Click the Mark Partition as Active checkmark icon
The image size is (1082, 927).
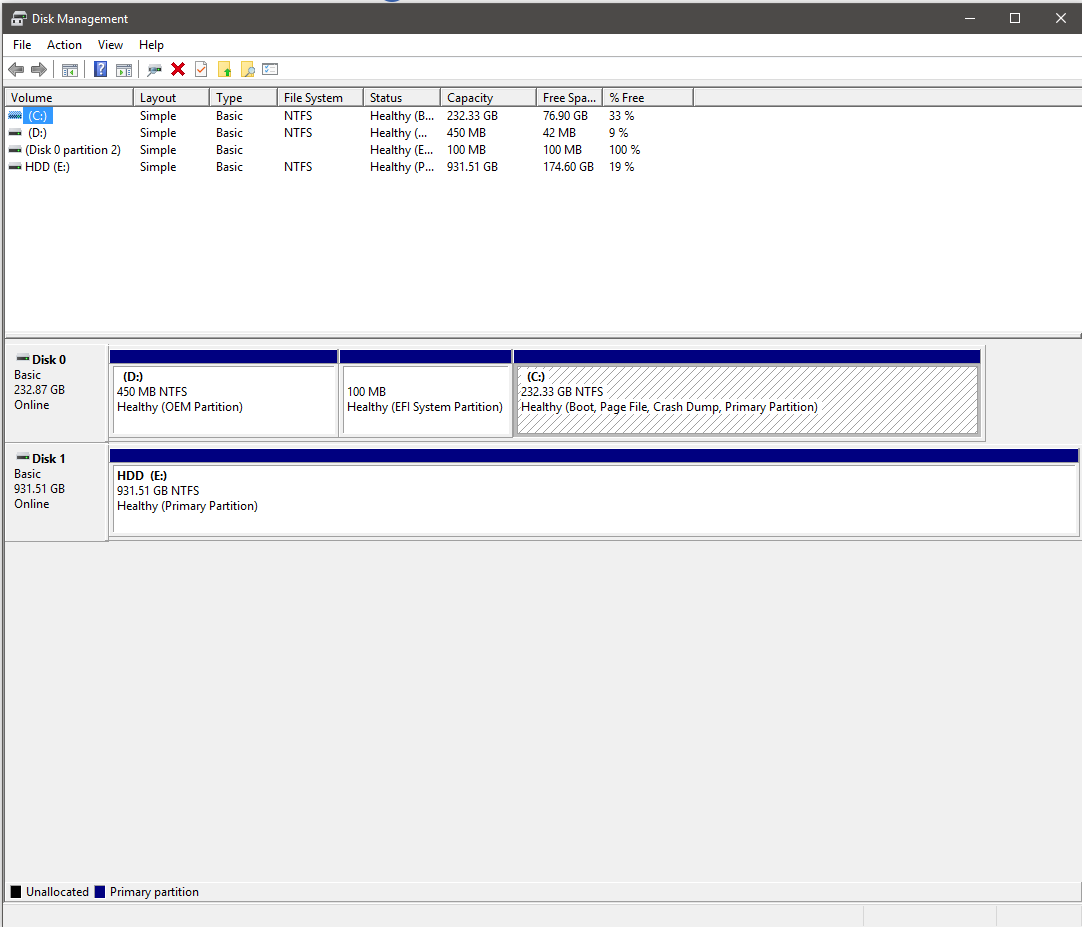pyautogui.click(x=201, y=69)
